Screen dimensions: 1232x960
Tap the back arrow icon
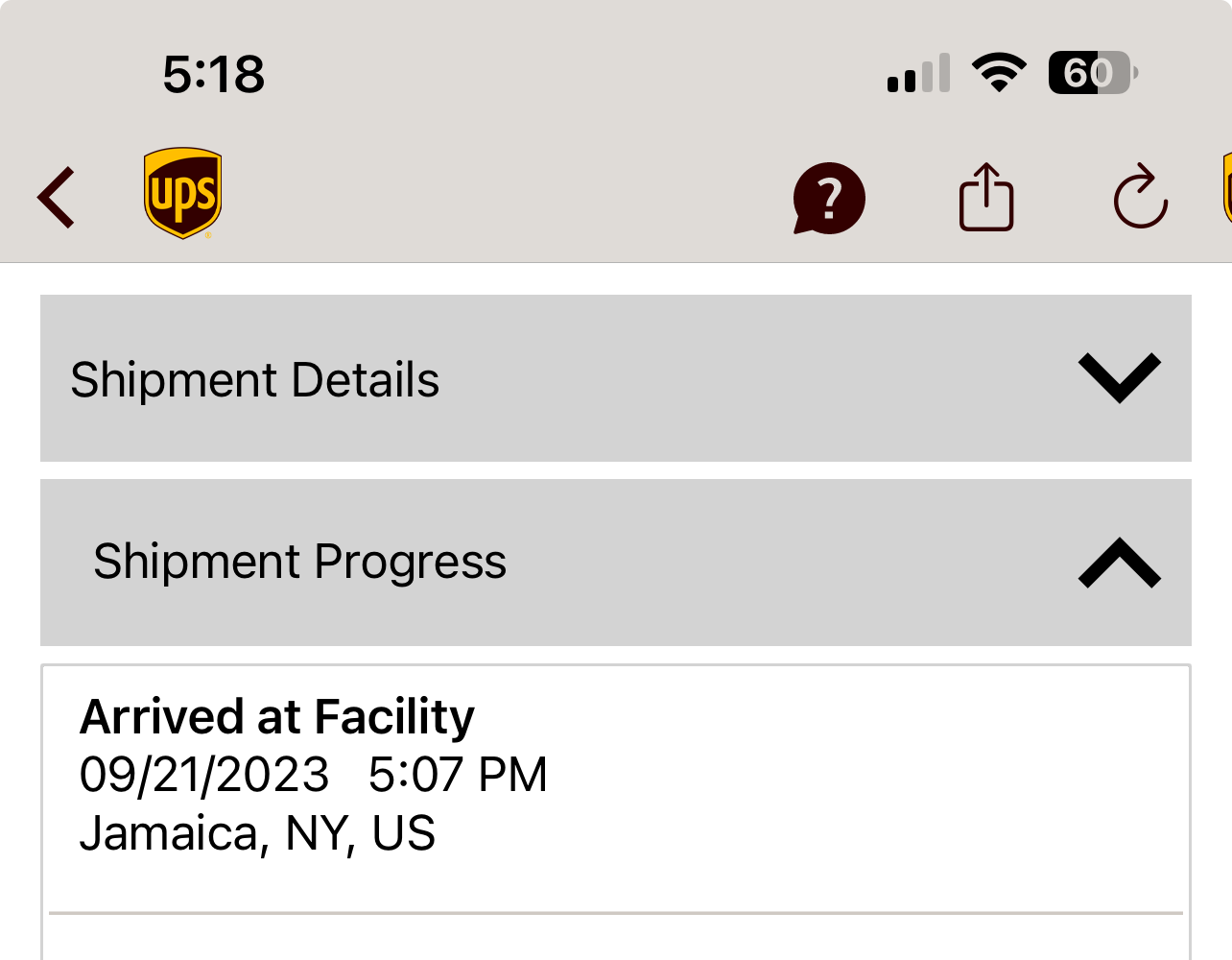(57, 198)
